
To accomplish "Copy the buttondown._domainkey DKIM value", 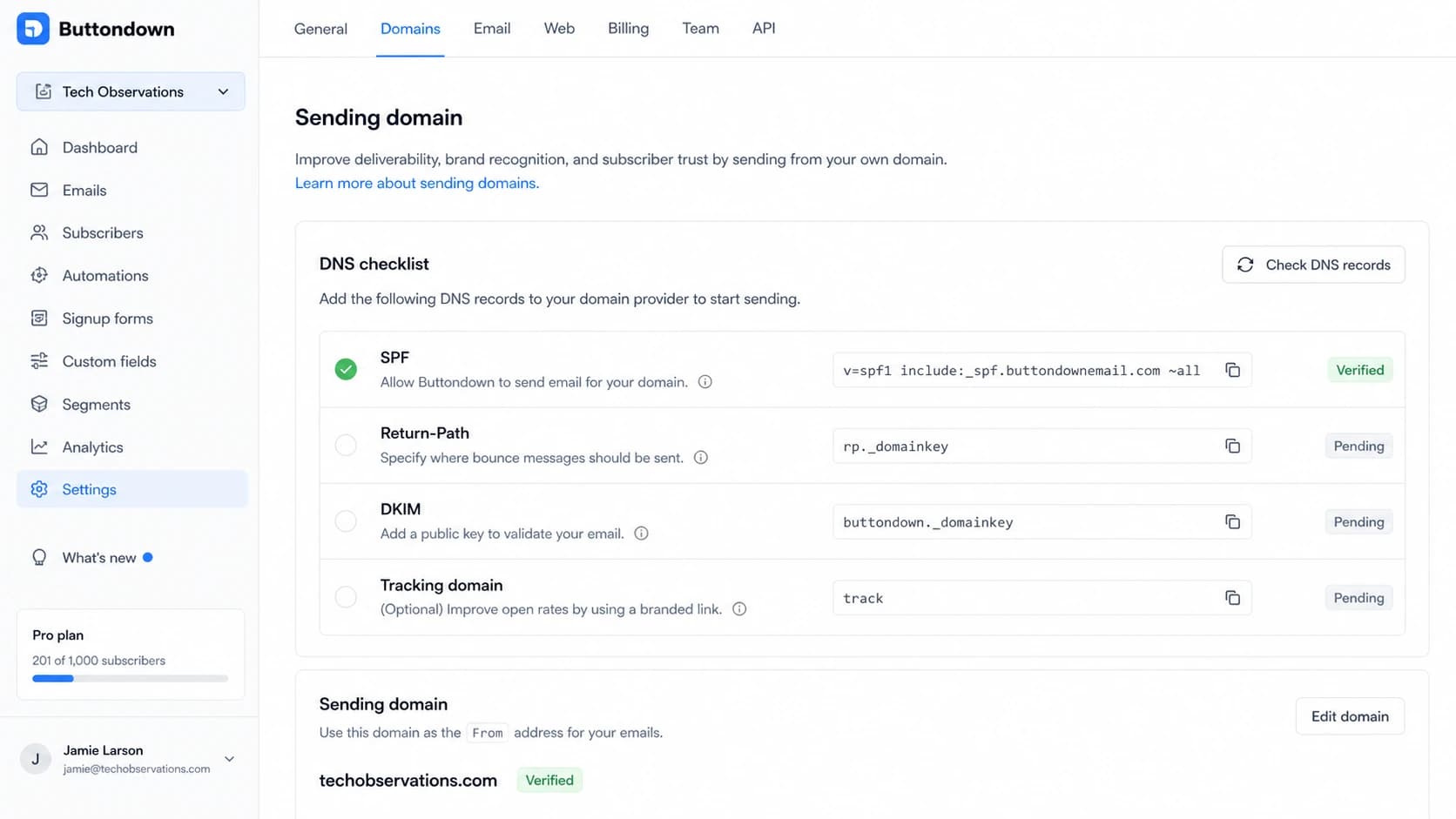I will (x=1232, y=521).
